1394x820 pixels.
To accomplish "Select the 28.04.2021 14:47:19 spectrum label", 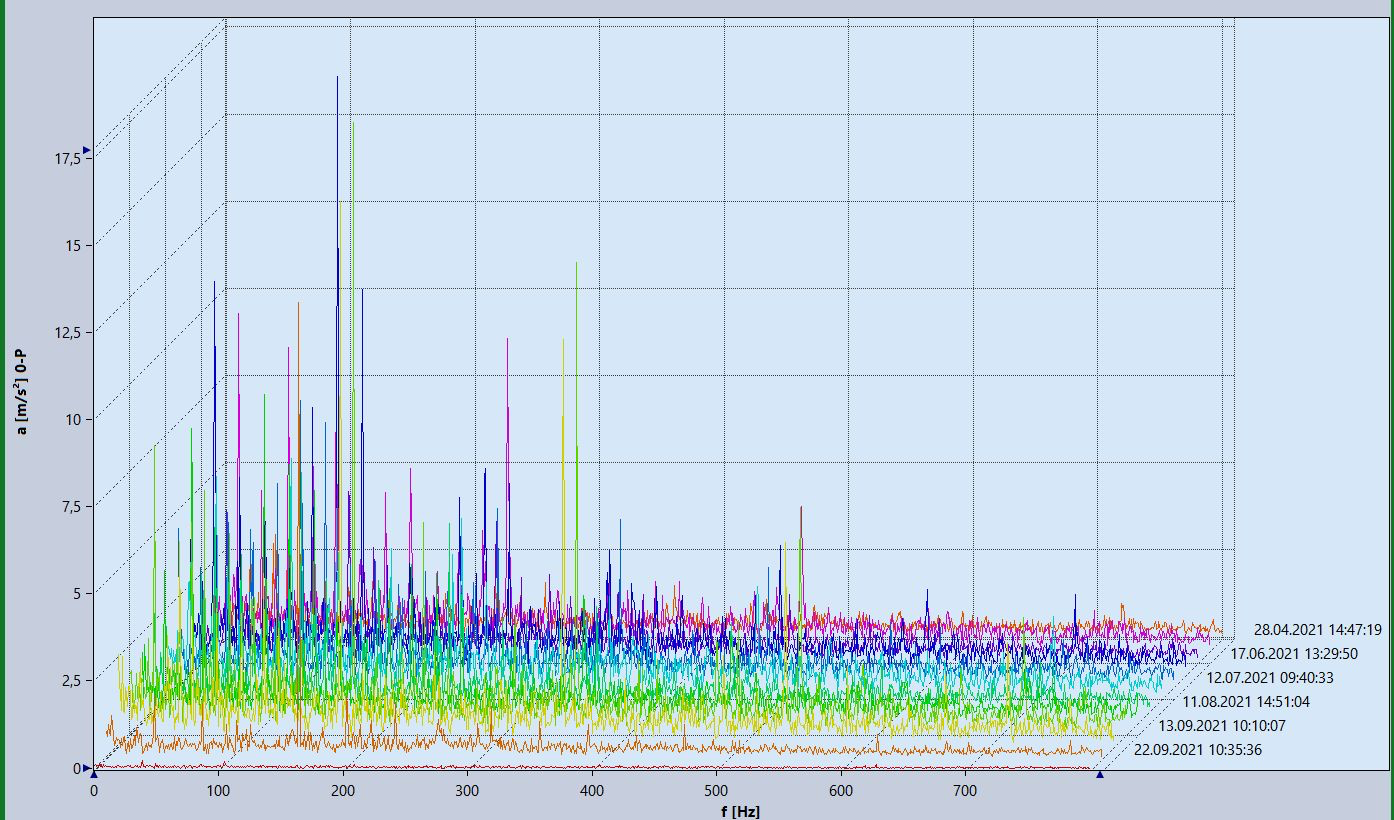I will click(1317, 630).
